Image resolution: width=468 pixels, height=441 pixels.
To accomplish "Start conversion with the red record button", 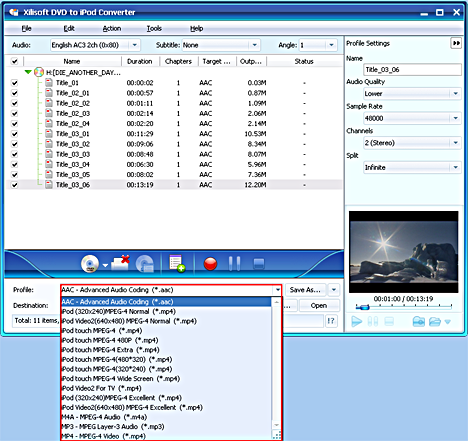I will (210, 264).
